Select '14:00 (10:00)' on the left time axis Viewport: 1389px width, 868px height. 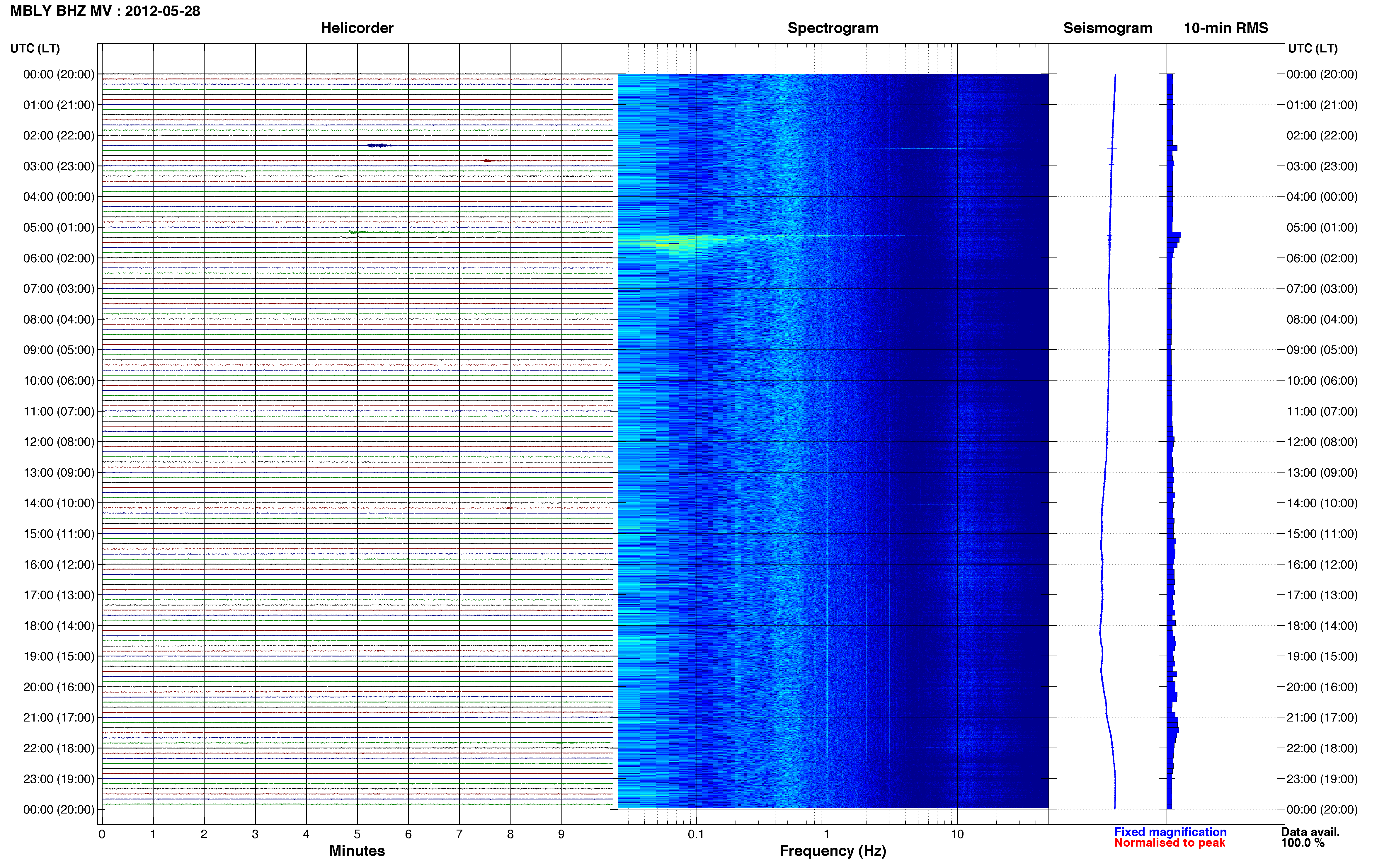pyautogui.click(x=59, y=504)
